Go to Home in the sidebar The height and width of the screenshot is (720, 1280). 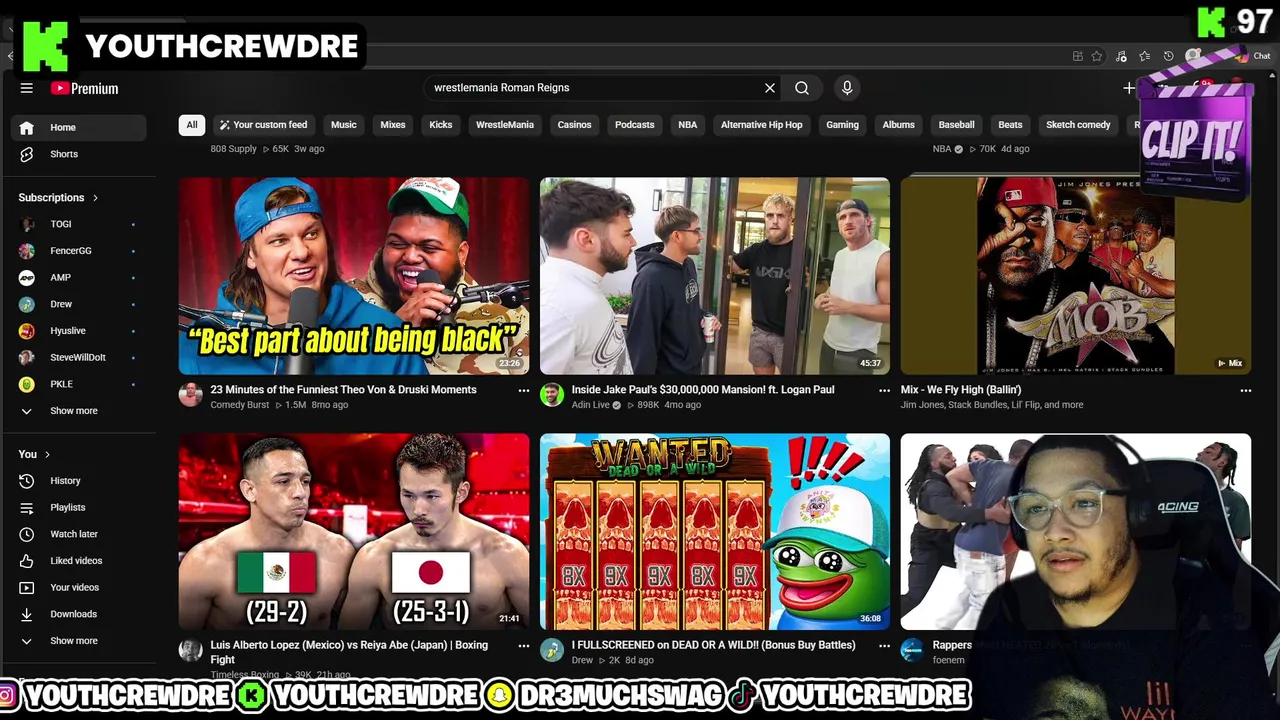[79, 127]
